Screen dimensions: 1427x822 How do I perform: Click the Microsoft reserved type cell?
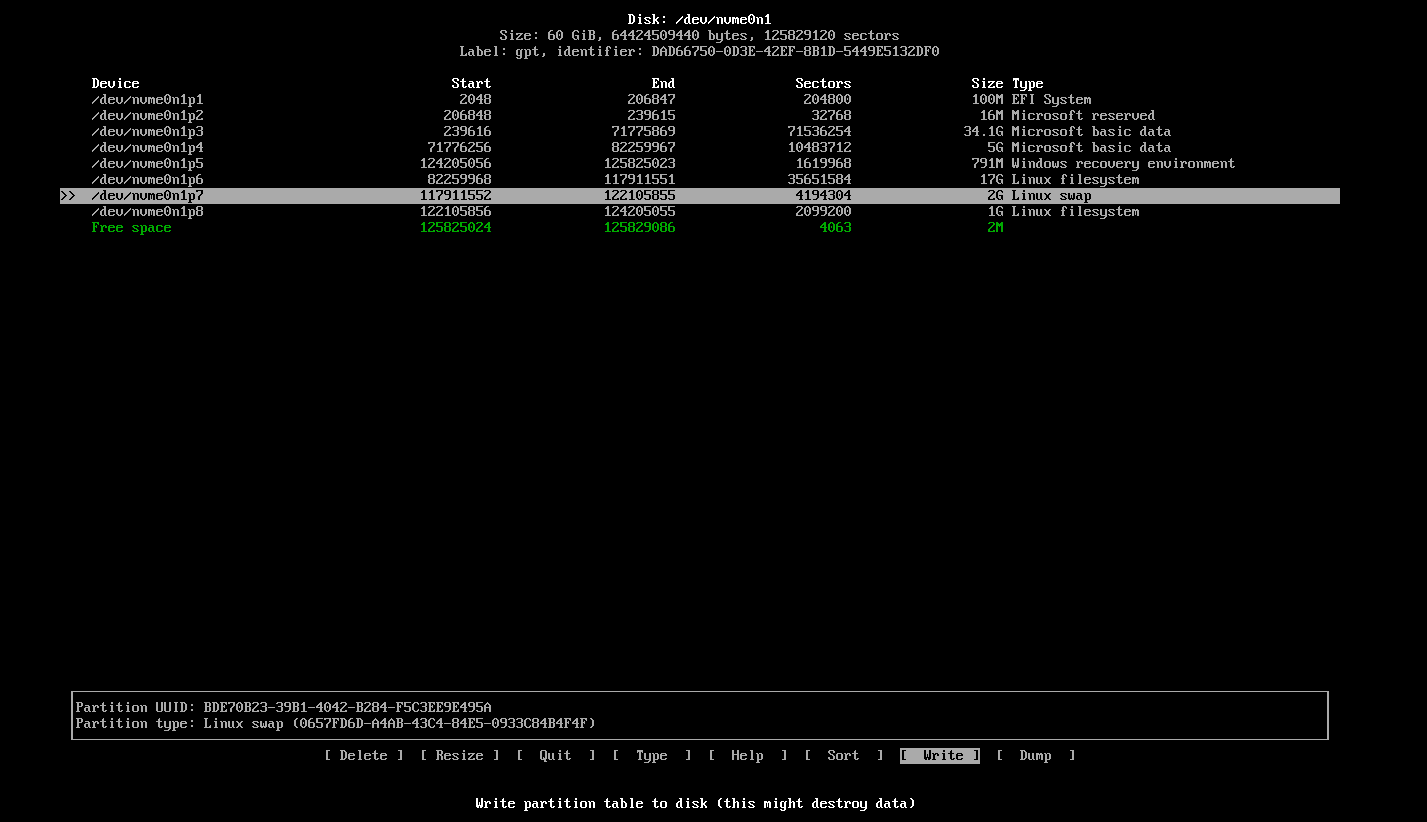tap(1084, 116)
